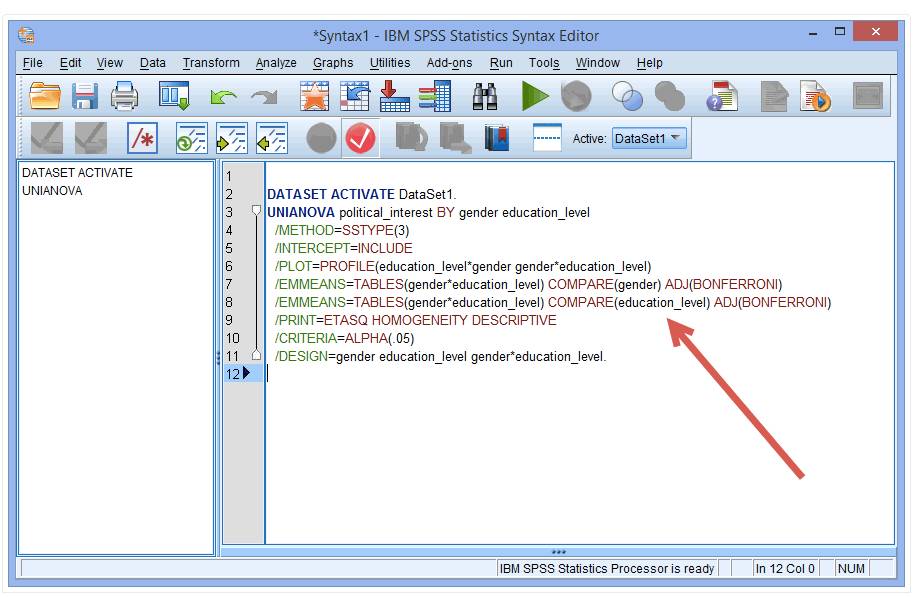The height and width of the screenshot is (597, 919).
Task: Click line number 1 in the gutter
Action: click(x=229, y=176)
